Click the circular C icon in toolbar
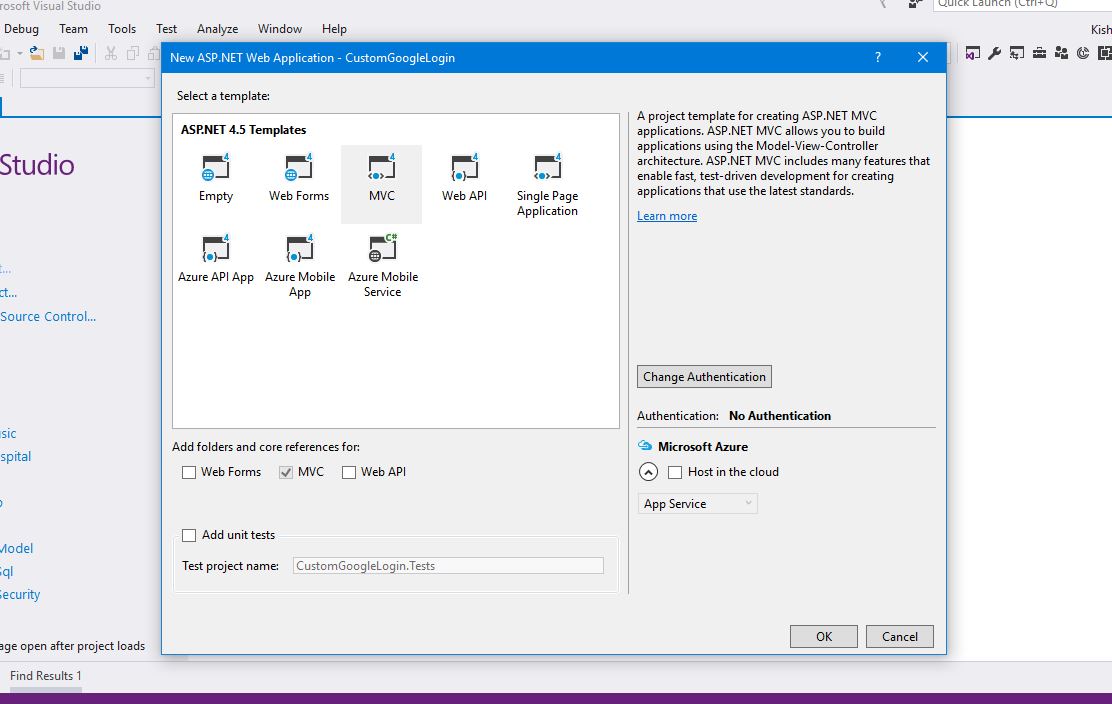Image resolution: width=1112 pixels, height=704 pixels. [x=1083, y=53]
